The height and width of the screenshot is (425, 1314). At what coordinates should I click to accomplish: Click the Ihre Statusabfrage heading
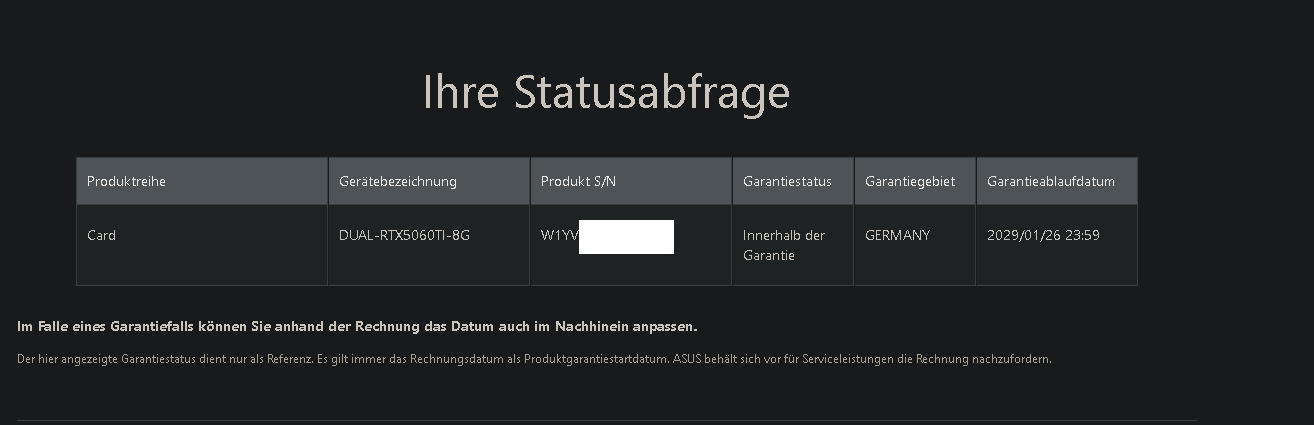click(x=606, y=92)
